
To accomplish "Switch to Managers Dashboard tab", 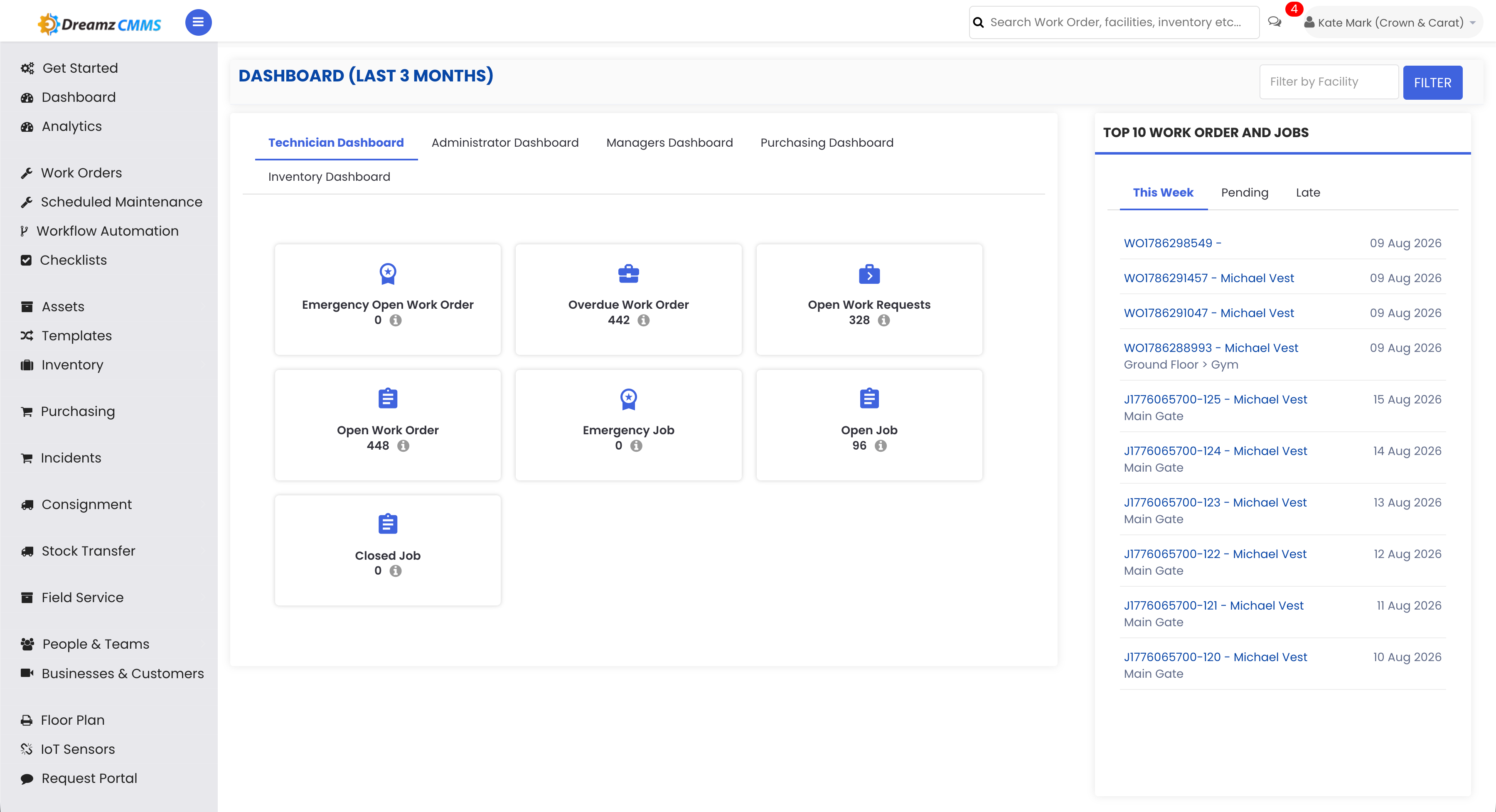I will [669, 143].
